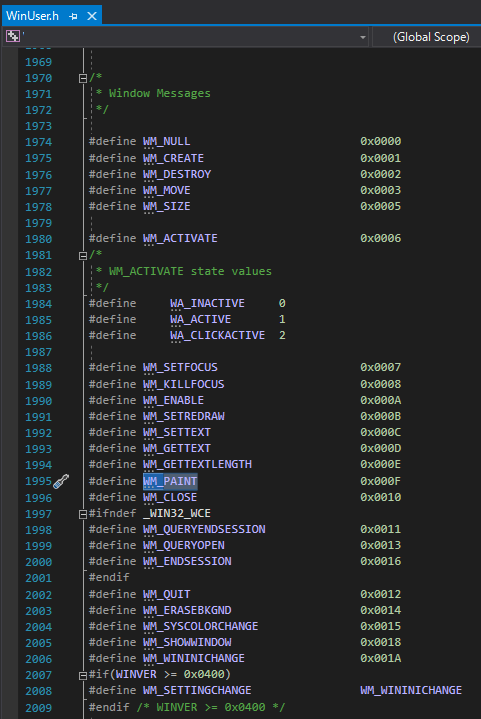Click the WM_CLOSE macro name

[x=170, y=497]
